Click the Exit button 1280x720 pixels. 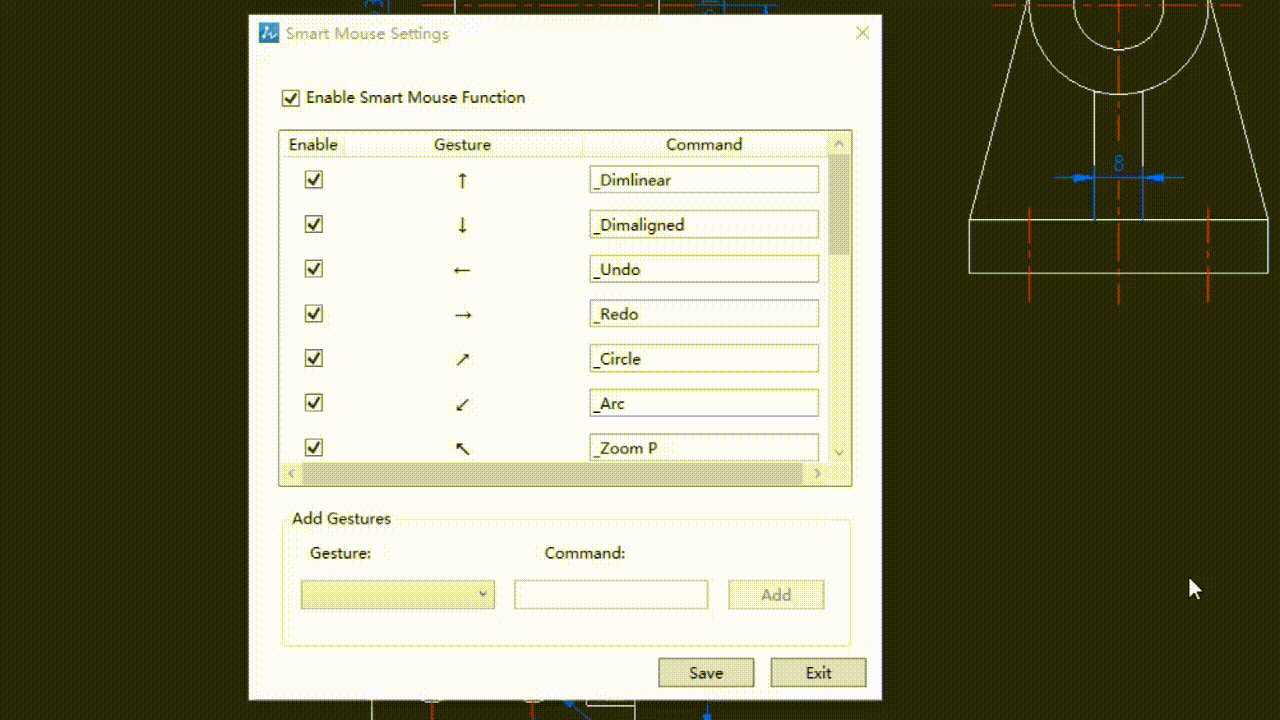click(x=818, y=673)
